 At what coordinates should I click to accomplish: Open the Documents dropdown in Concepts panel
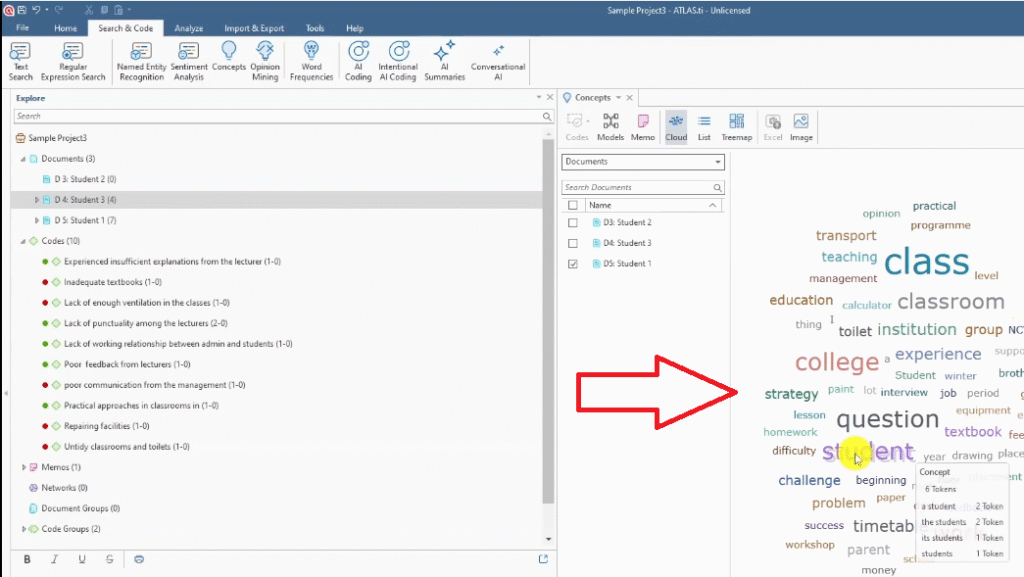642,162
